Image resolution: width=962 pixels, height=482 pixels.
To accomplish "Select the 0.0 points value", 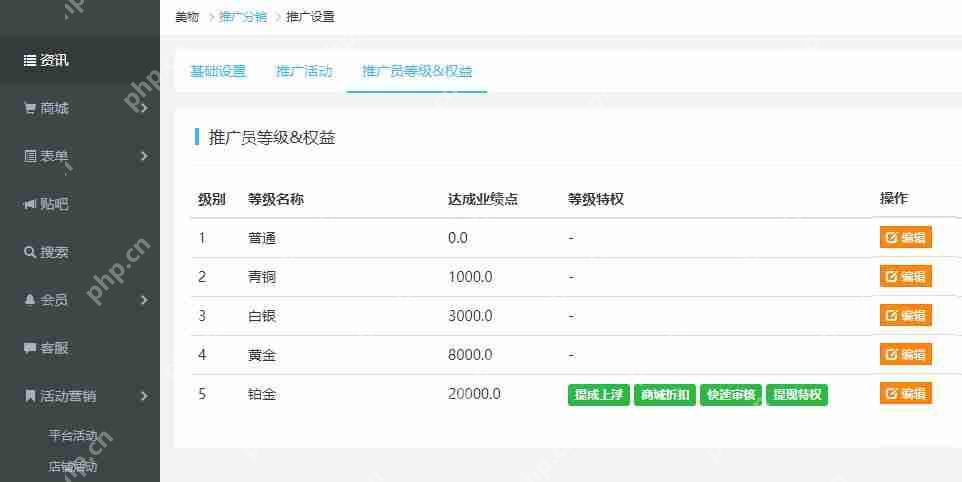I will [458, 238].
